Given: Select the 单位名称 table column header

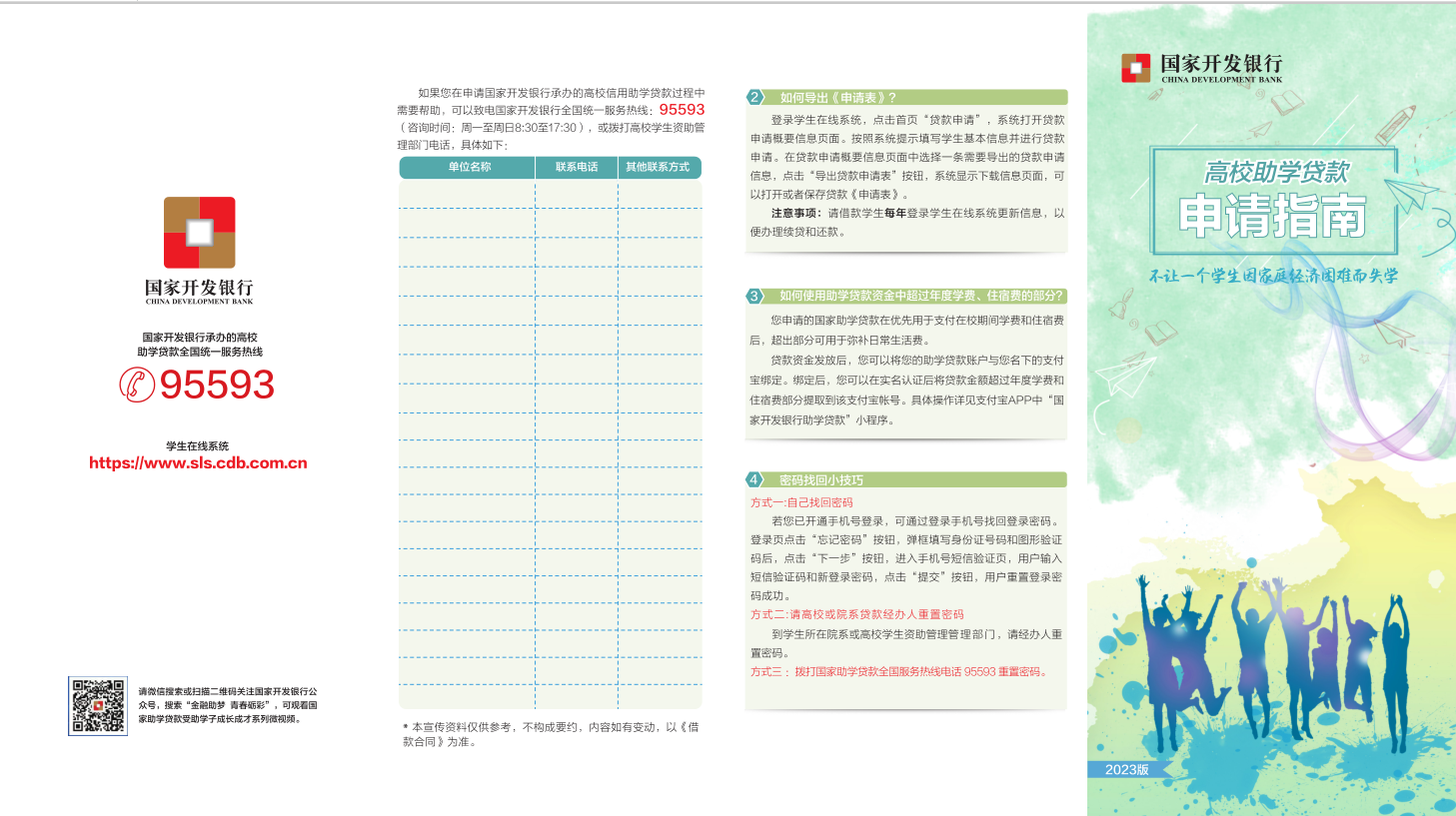Looking at the screenshot, I should pos(469,168).
